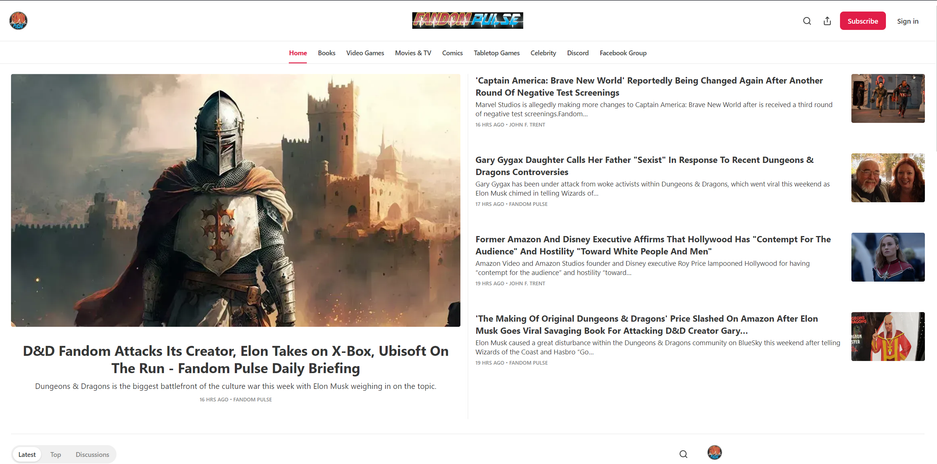Go to the Books section
This screenshot has width=937, height=464.
click(326, 53)
